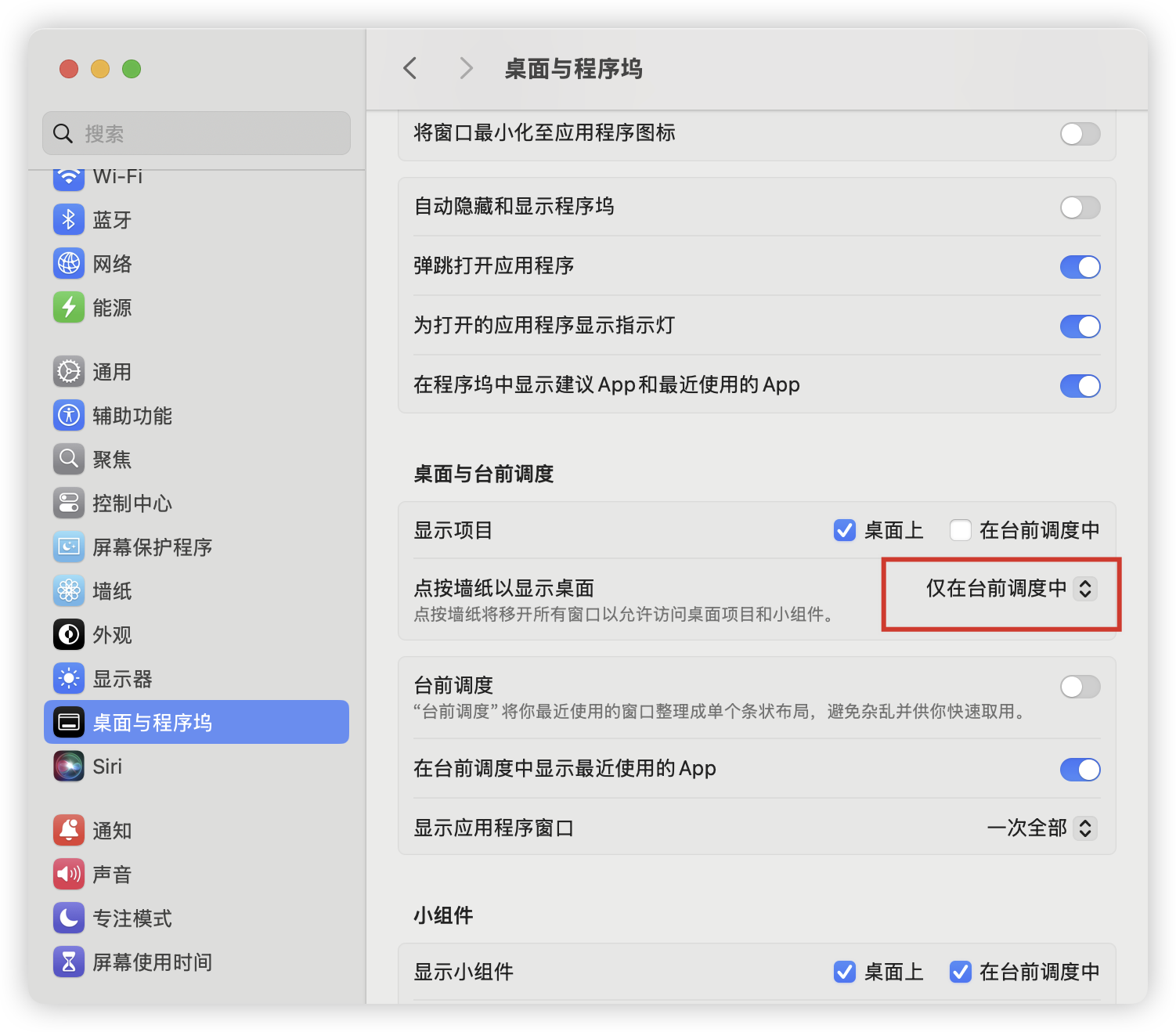This screenshot has height=1032, width=1176.
Task: Disable 弹跳打开应用程序 toggle
Action: (x=1080, y=267)
